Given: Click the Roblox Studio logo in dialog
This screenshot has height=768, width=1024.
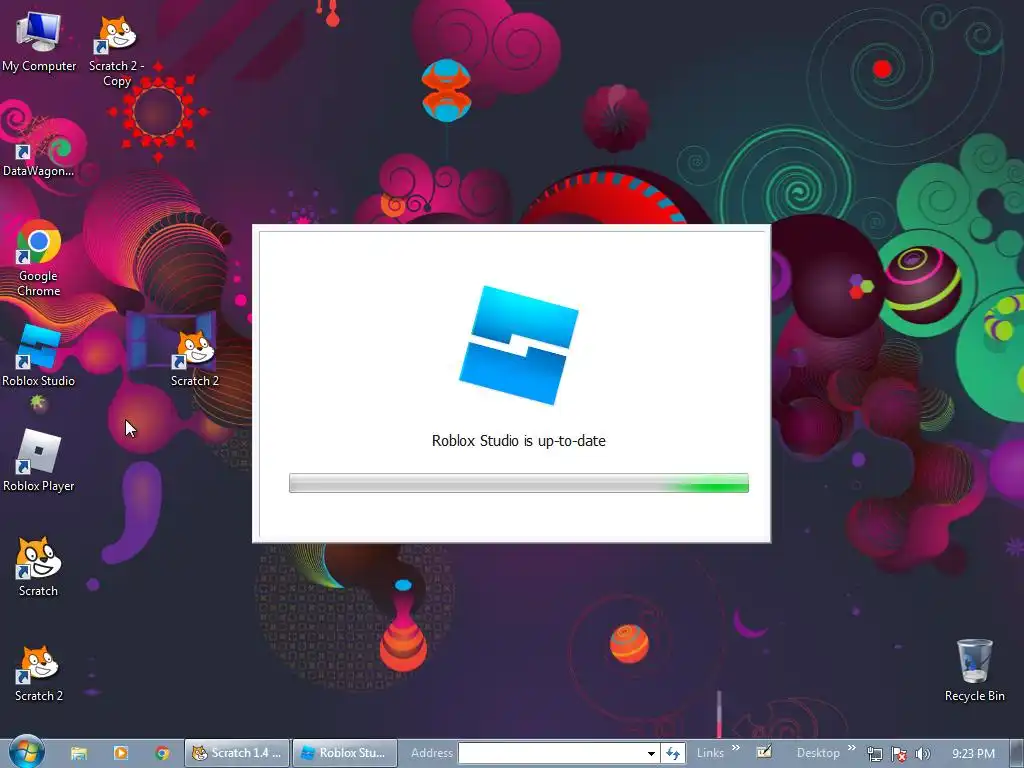Looking at the screenshot, I should (x=519, y=345).
